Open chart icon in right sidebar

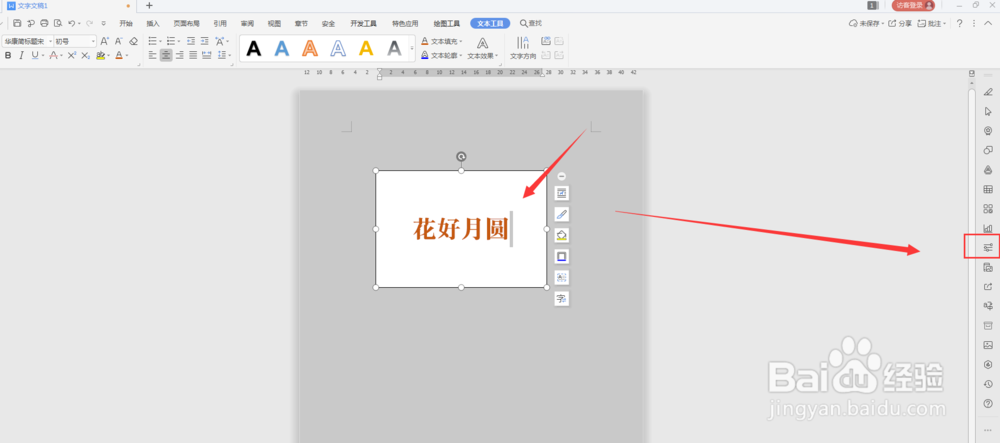tap(988, 228)
